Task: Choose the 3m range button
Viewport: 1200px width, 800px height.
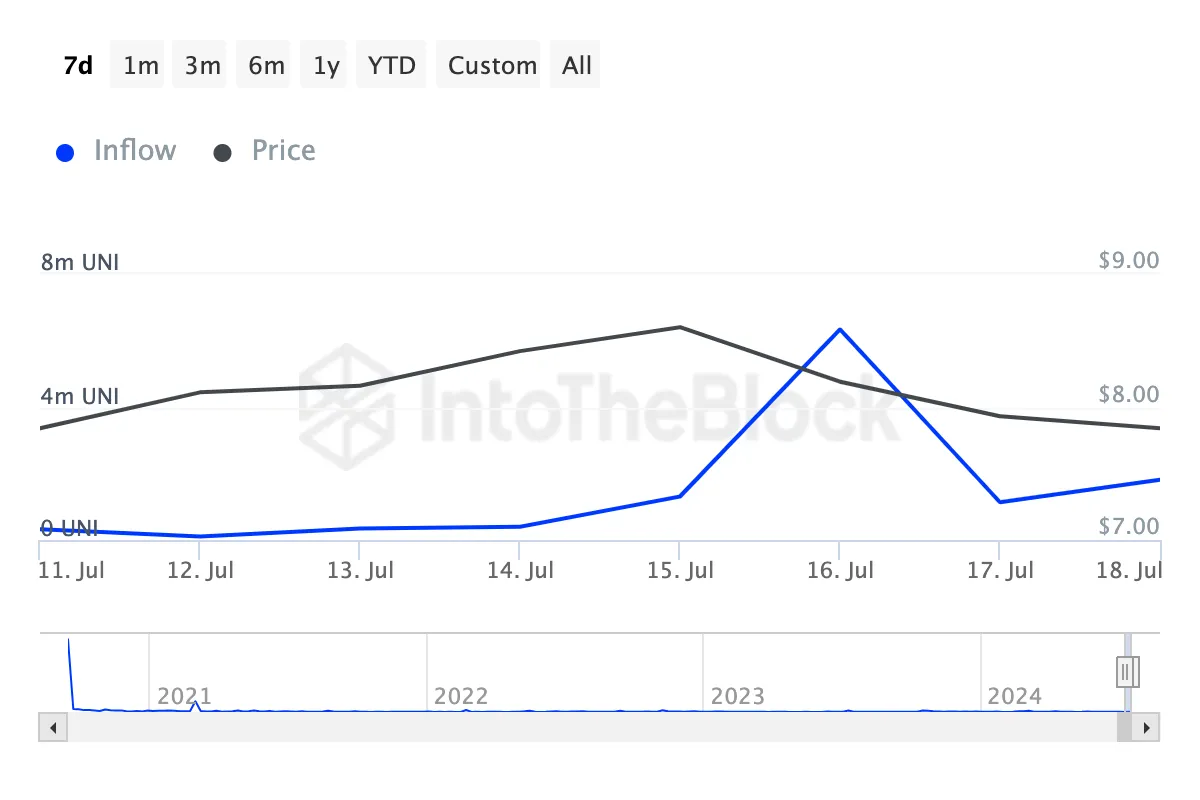Action: 202,66
